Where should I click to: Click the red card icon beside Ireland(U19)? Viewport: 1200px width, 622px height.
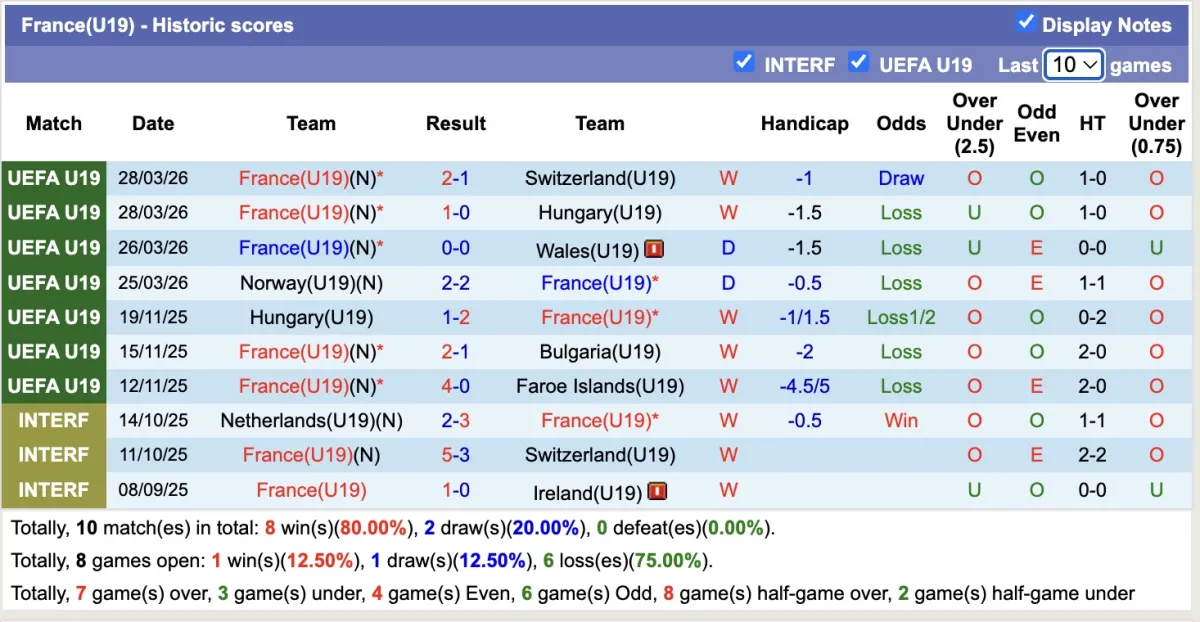click(657, 491)
